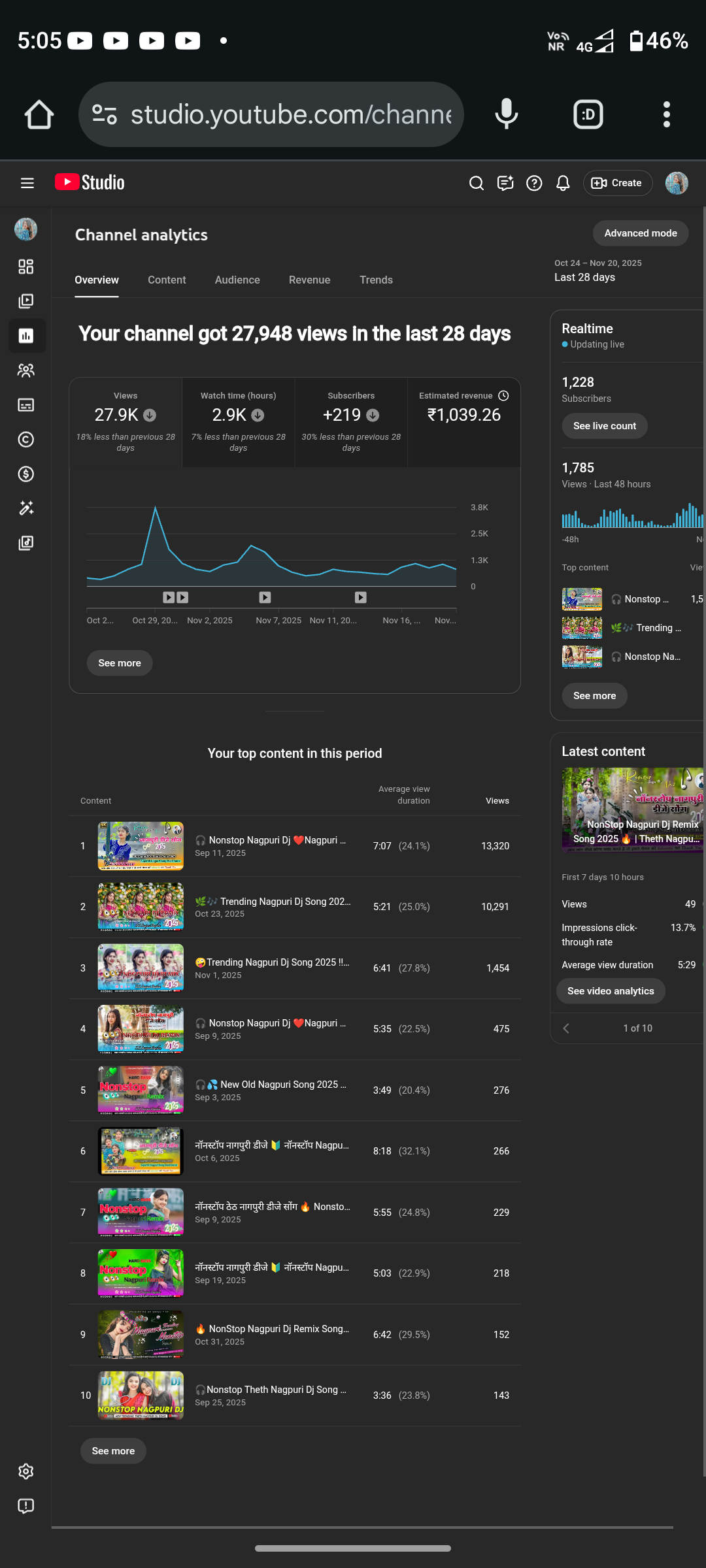This screenshot has height=1568, width=706.
Task: Open the notifications bell
Action: coord(563,183)
